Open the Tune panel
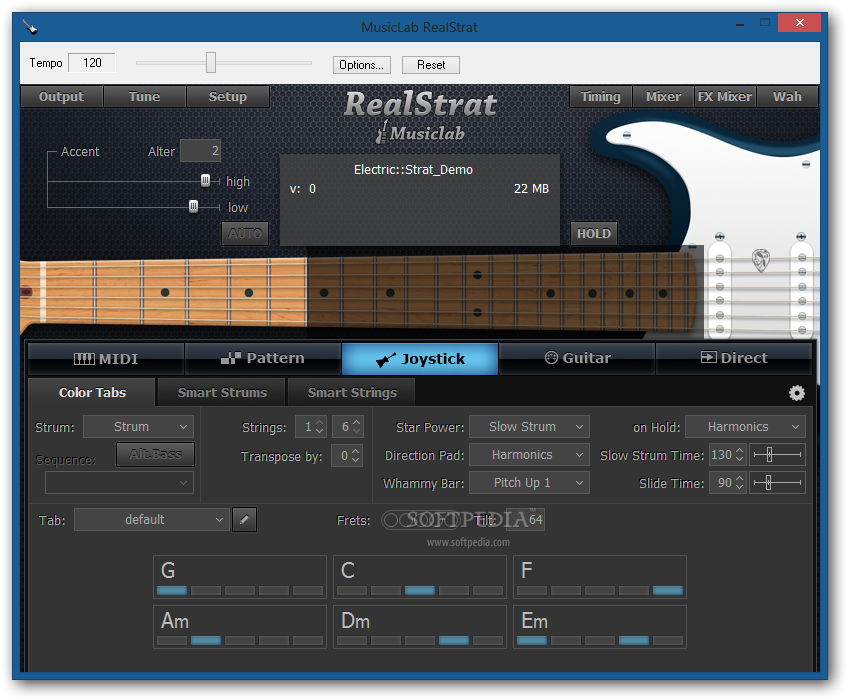The height and width of the screenshot is (700, 848). [x=144, y=97]
